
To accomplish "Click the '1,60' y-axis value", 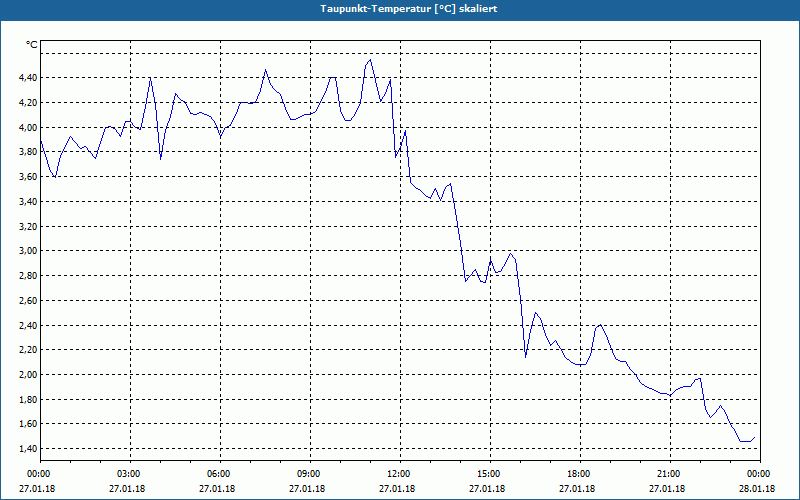I will [27, 423].
